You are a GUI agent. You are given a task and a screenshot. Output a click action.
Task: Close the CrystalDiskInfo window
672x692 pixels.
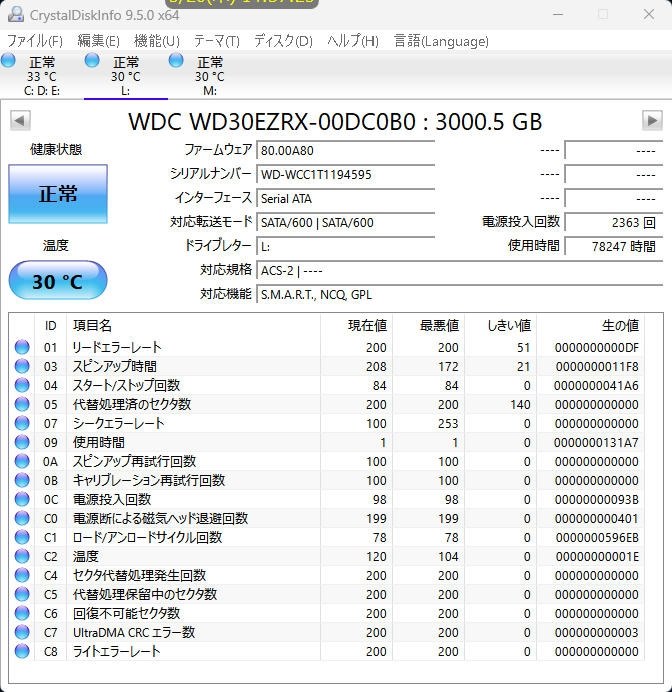tap(649, 15)
